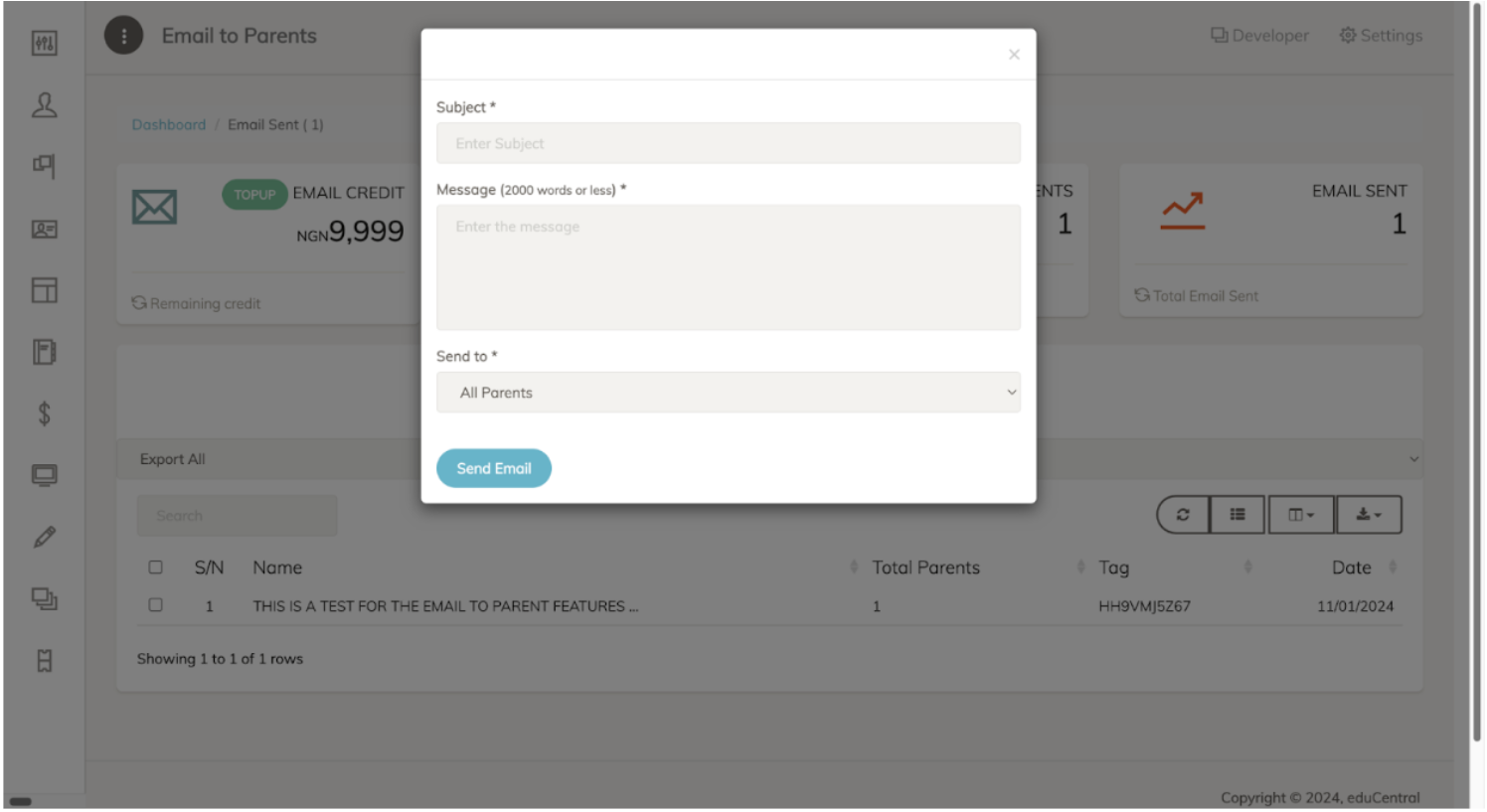Click the ID card sidebar icon
1487x812 pixels.
pyautogui.click(x=44, y=230)
